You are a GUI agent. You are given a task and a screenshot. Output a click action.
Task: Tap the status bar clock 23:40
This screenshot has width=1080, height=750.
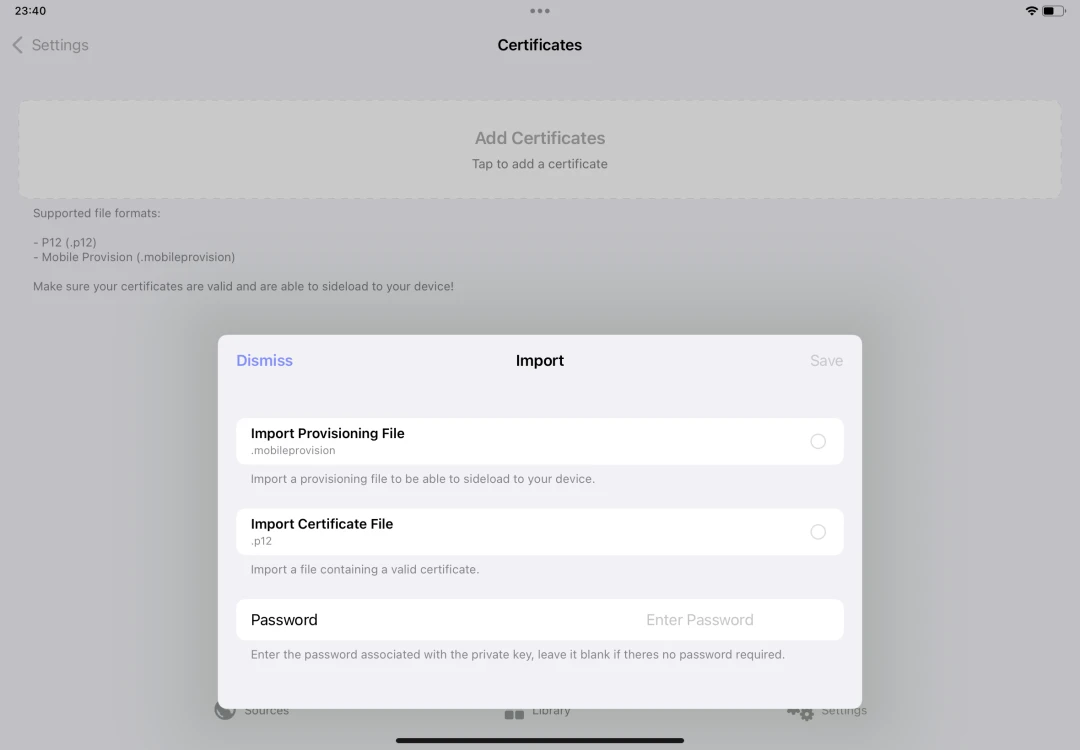coord(30,11)
